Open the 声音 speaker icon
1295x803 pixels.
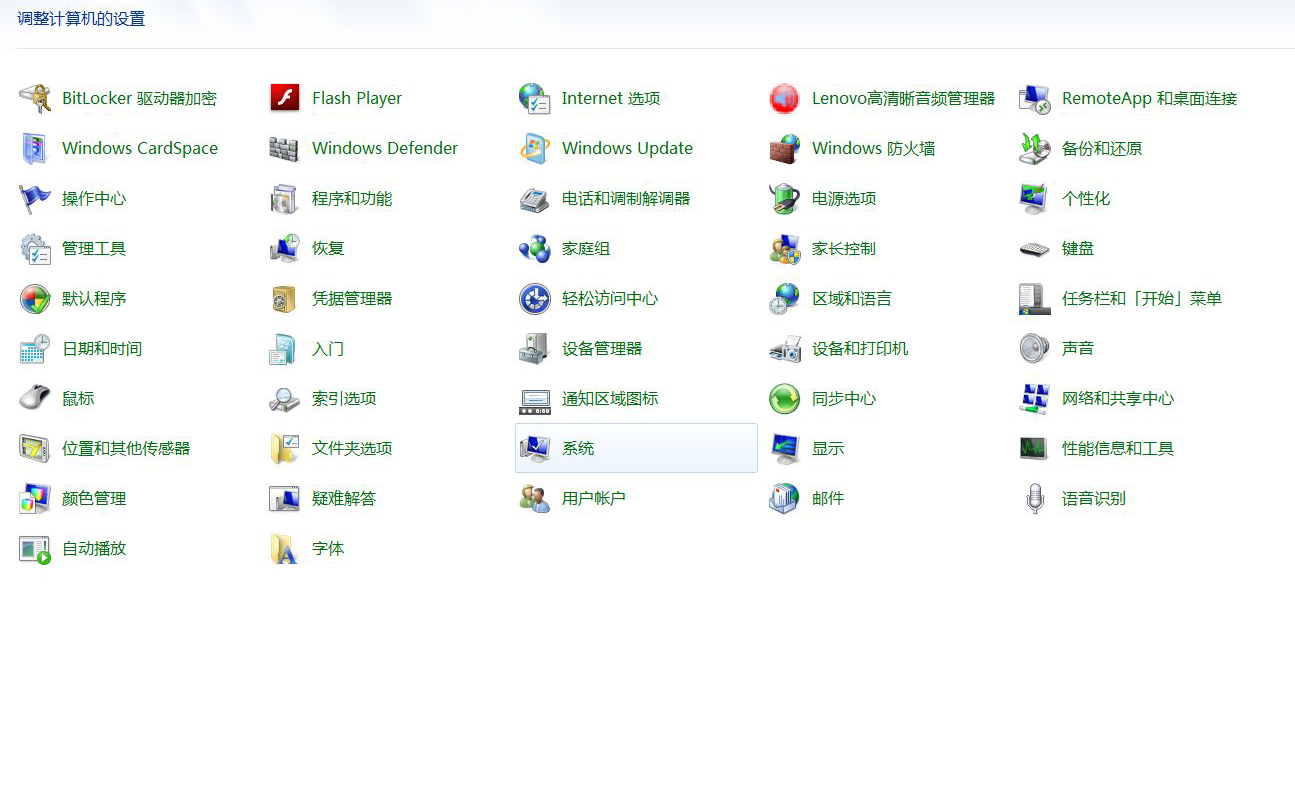point(1035,348)
